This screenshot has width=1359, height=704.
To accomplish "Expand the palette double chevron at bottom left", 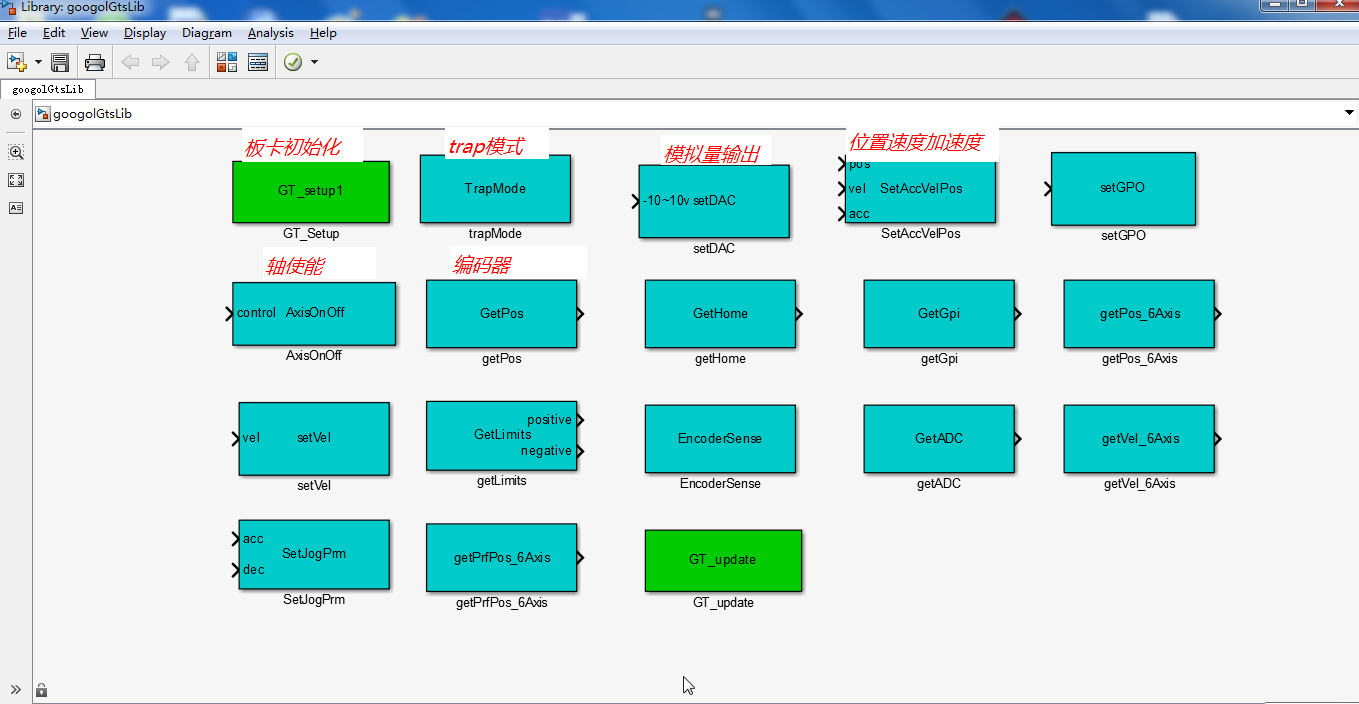I will pos(16,689).
